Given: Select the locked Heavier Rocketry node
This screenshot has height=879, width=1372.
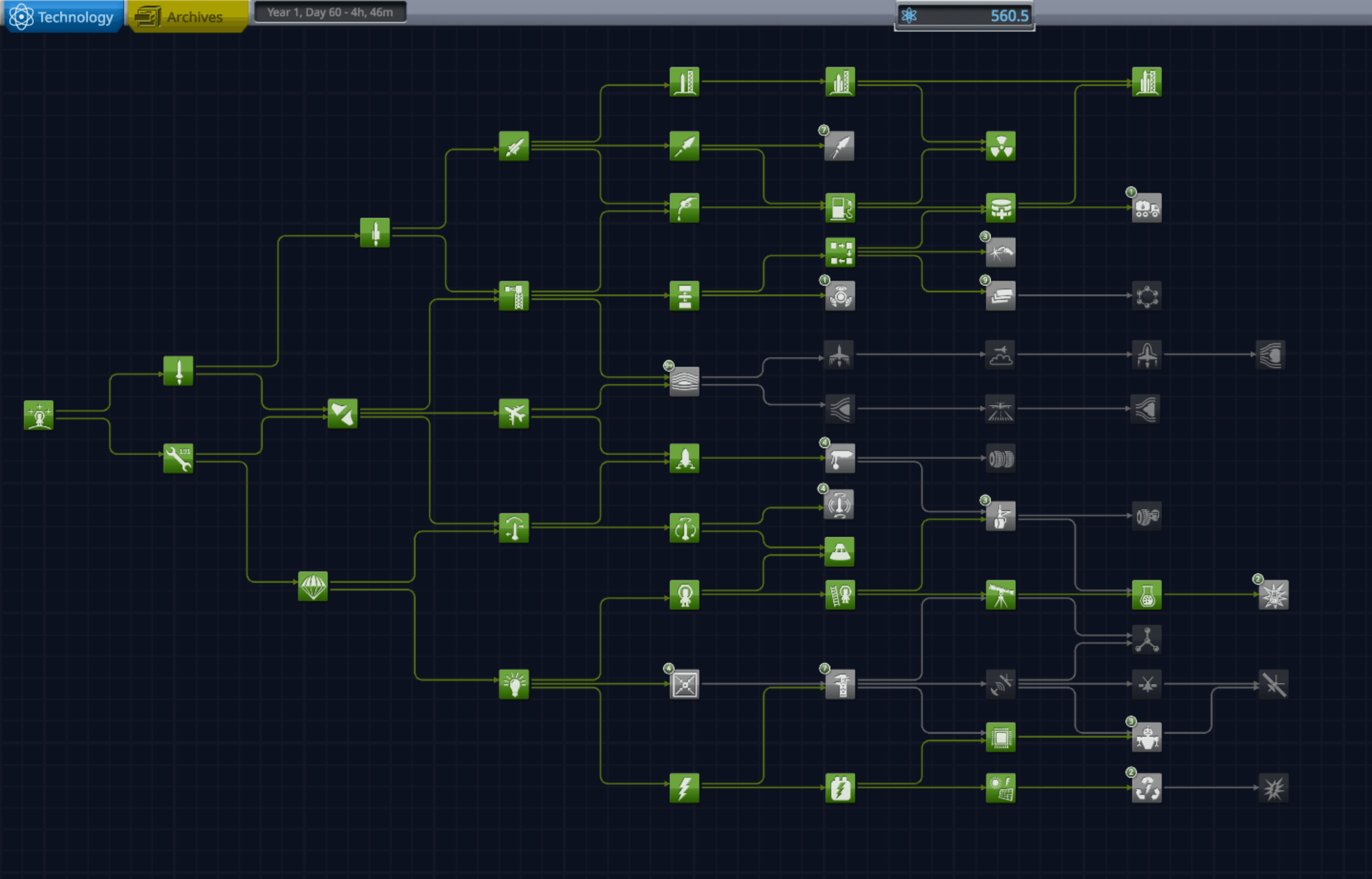Looking at the screenshot, I should tap(839, 146).
